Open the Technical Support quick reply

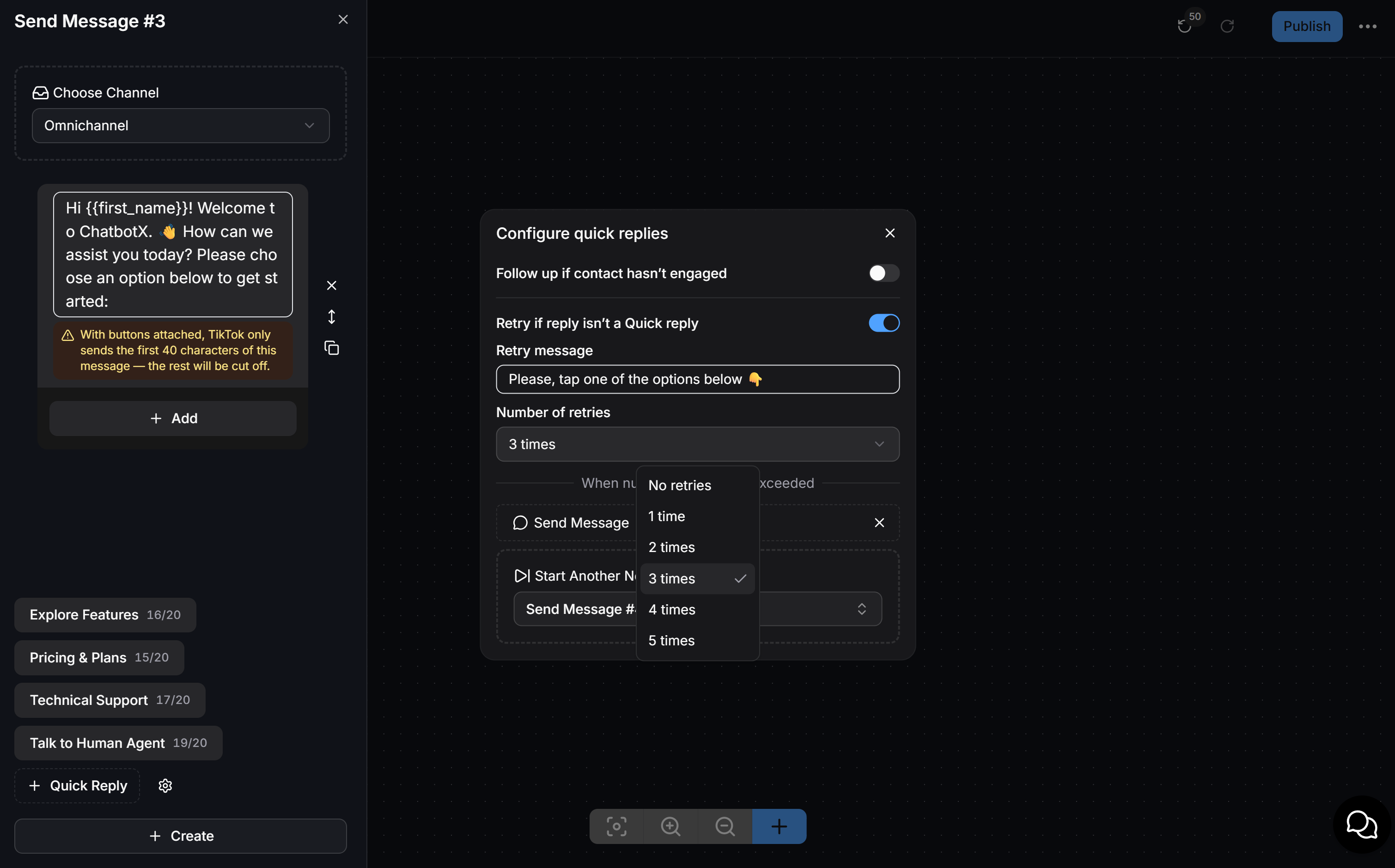[110, 700]
